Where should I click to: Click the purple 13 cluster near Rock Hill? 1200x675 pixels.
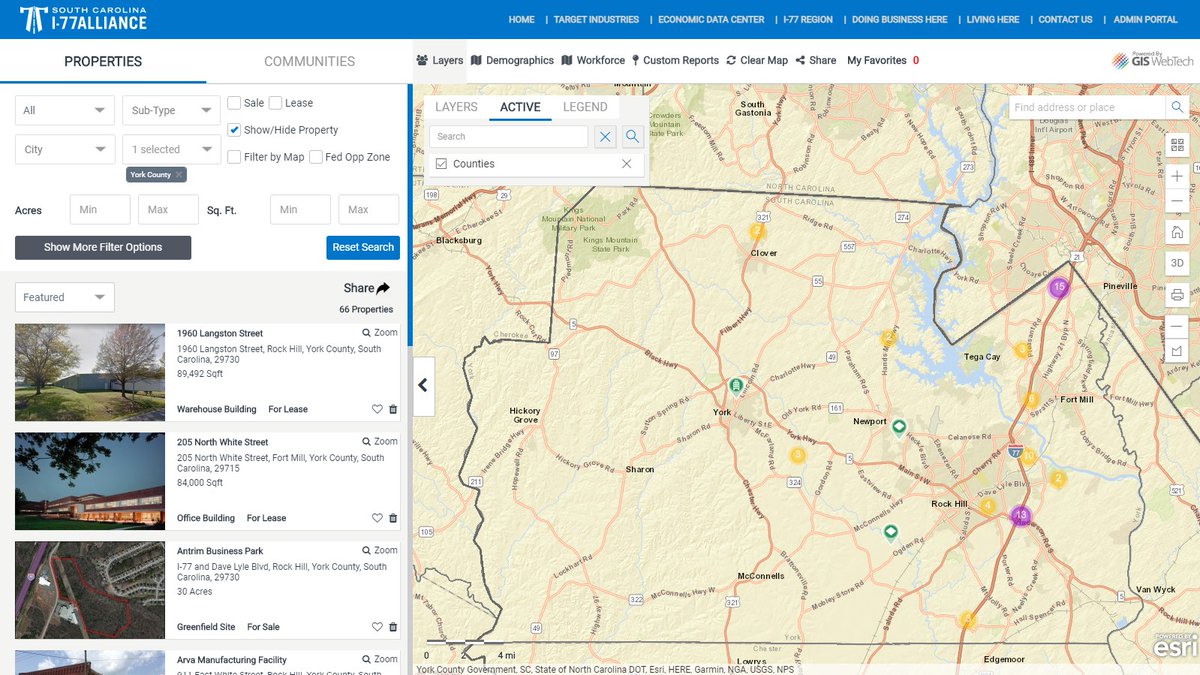pyautogui.click(x=1020, y=516)
